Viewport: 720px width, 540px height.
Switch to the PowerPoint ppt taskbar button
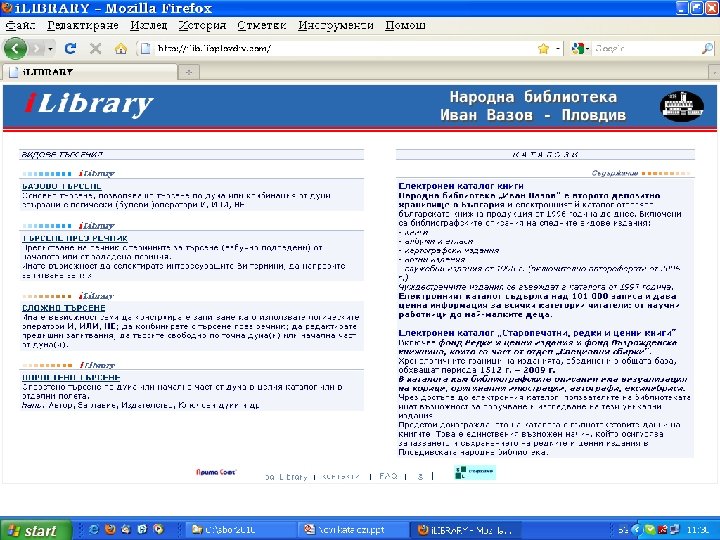(353, 530)
